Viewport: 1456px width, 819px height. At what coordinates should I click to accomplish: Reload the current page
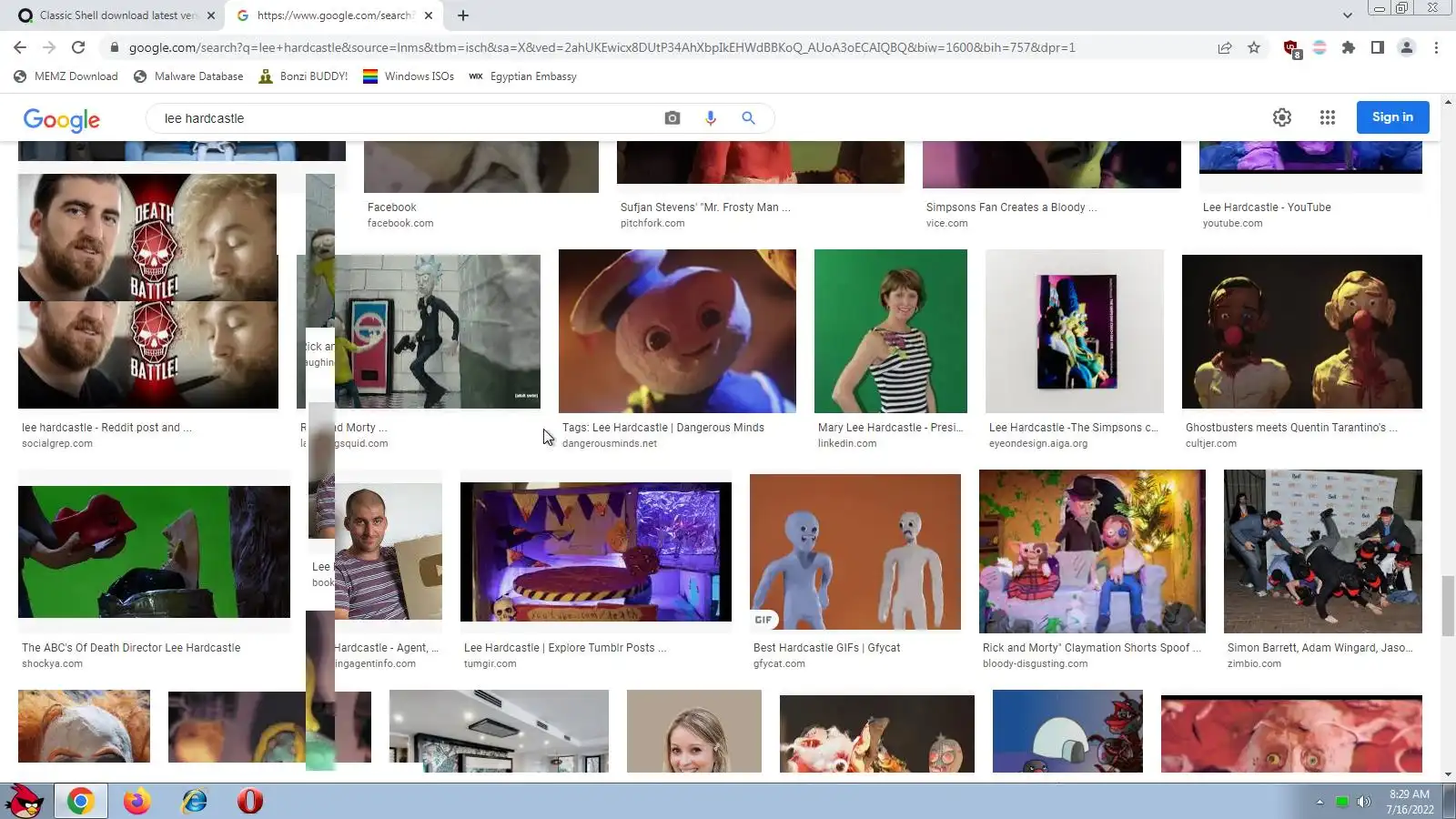point(78,47)
